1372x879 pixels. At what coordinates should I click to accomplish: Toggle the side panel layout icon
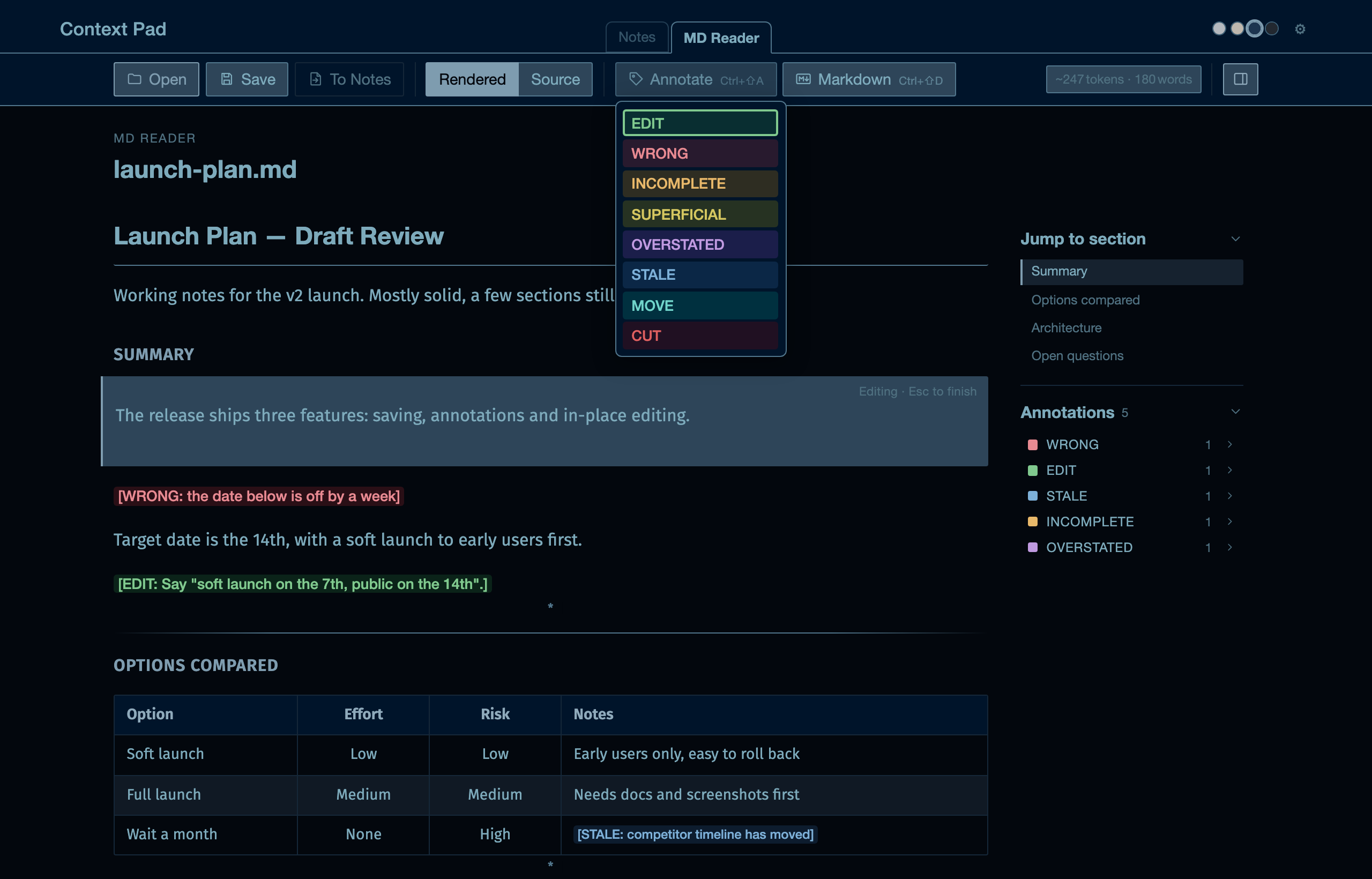click(1240, 79)
